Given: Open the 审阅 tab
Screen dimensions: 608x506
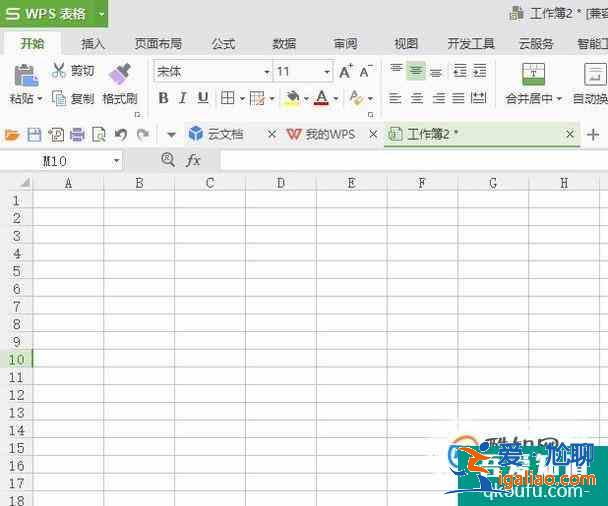Looking at the screenshot, I should (x=345, y=43).
